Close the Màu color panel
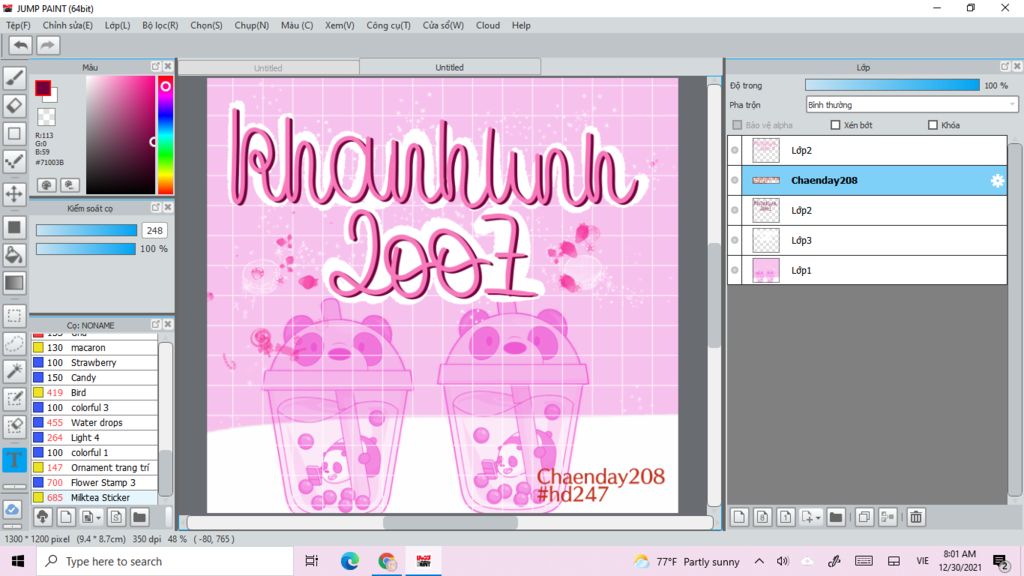 168,67
